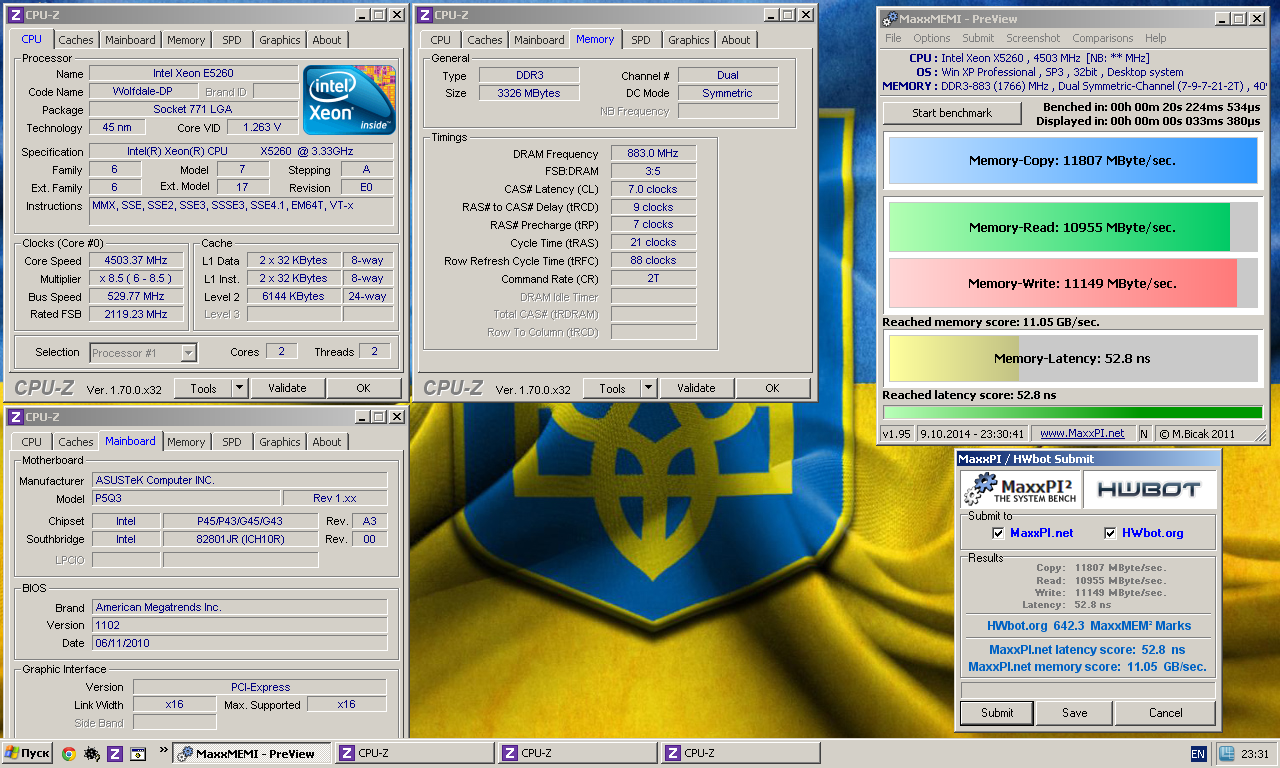Click the HWBOT logo in the submit dialog
This screenshot has height=768, width=1280.
pos(1150,490)
